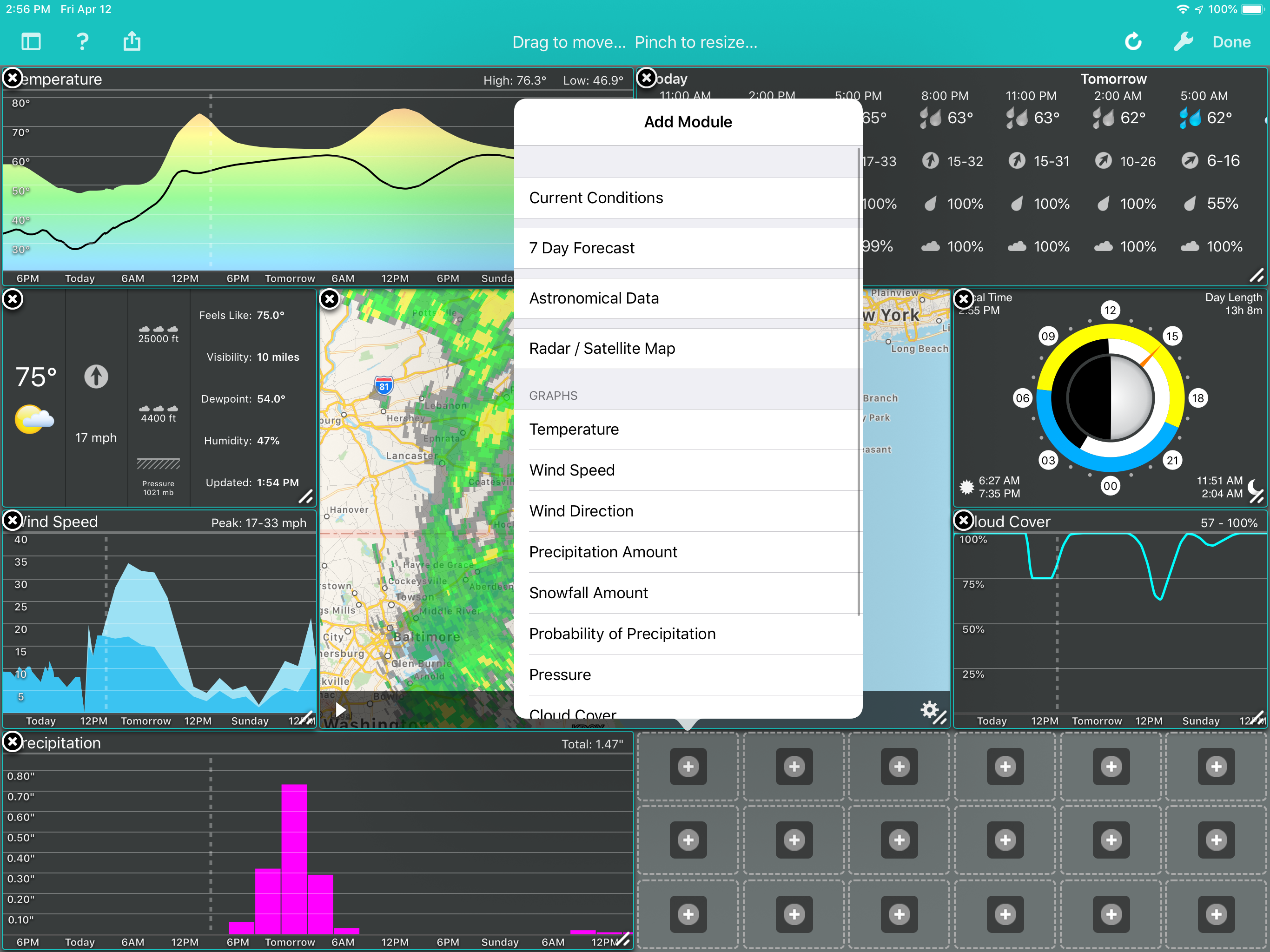Viewport: 1270px width, 952px height.
Task: Remove the hourly forecast module
Action: click(647, 78)
